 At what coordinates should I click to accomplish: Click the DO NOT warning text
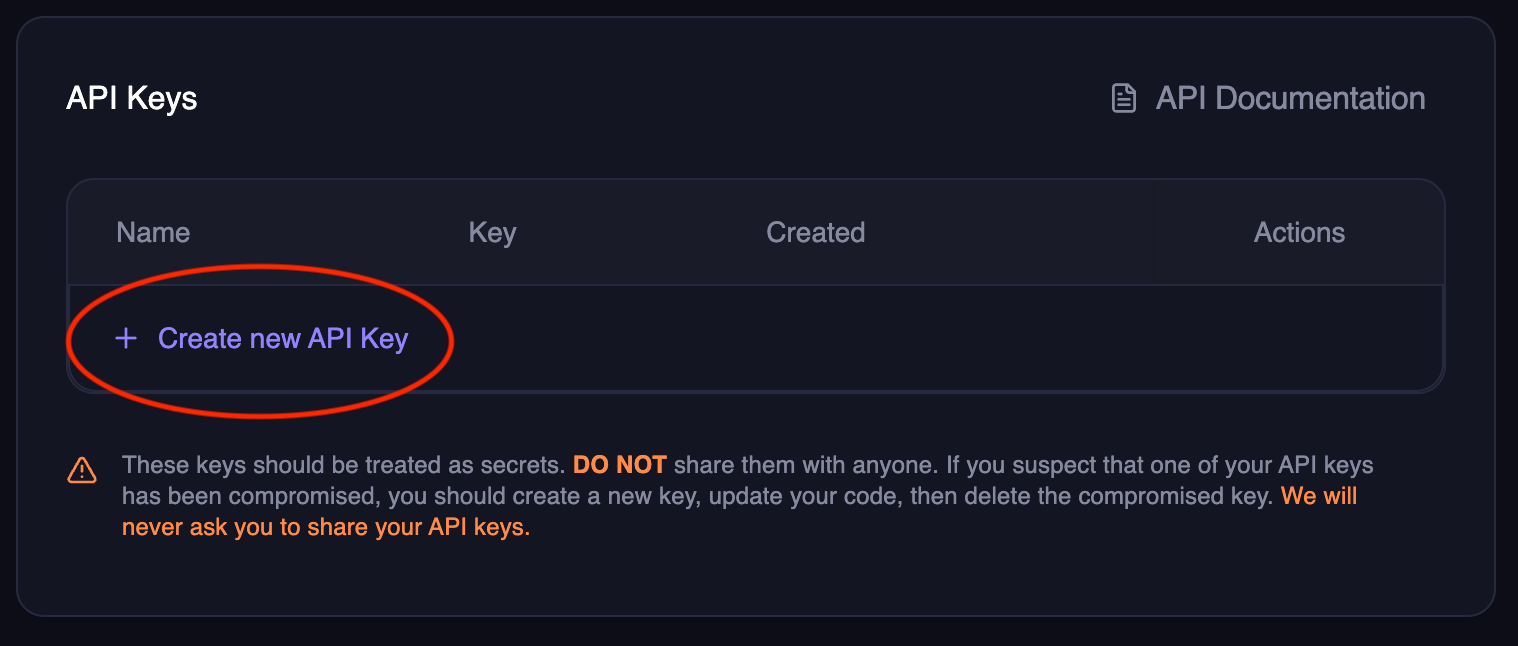click(x=620, y=464)
